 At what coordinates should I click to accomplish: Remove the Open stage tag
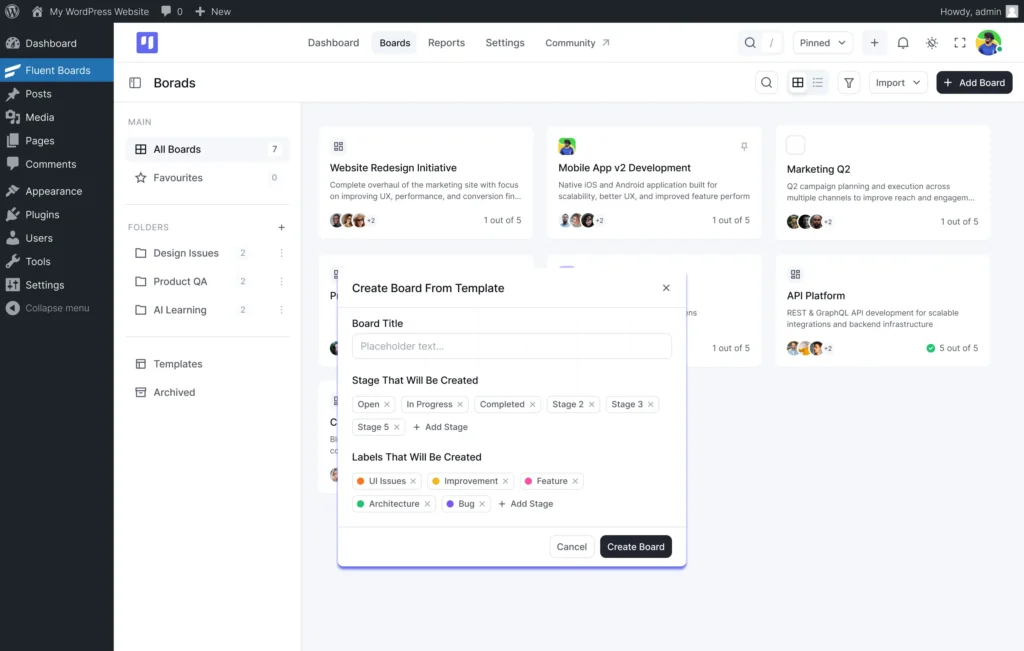point(387,404)
